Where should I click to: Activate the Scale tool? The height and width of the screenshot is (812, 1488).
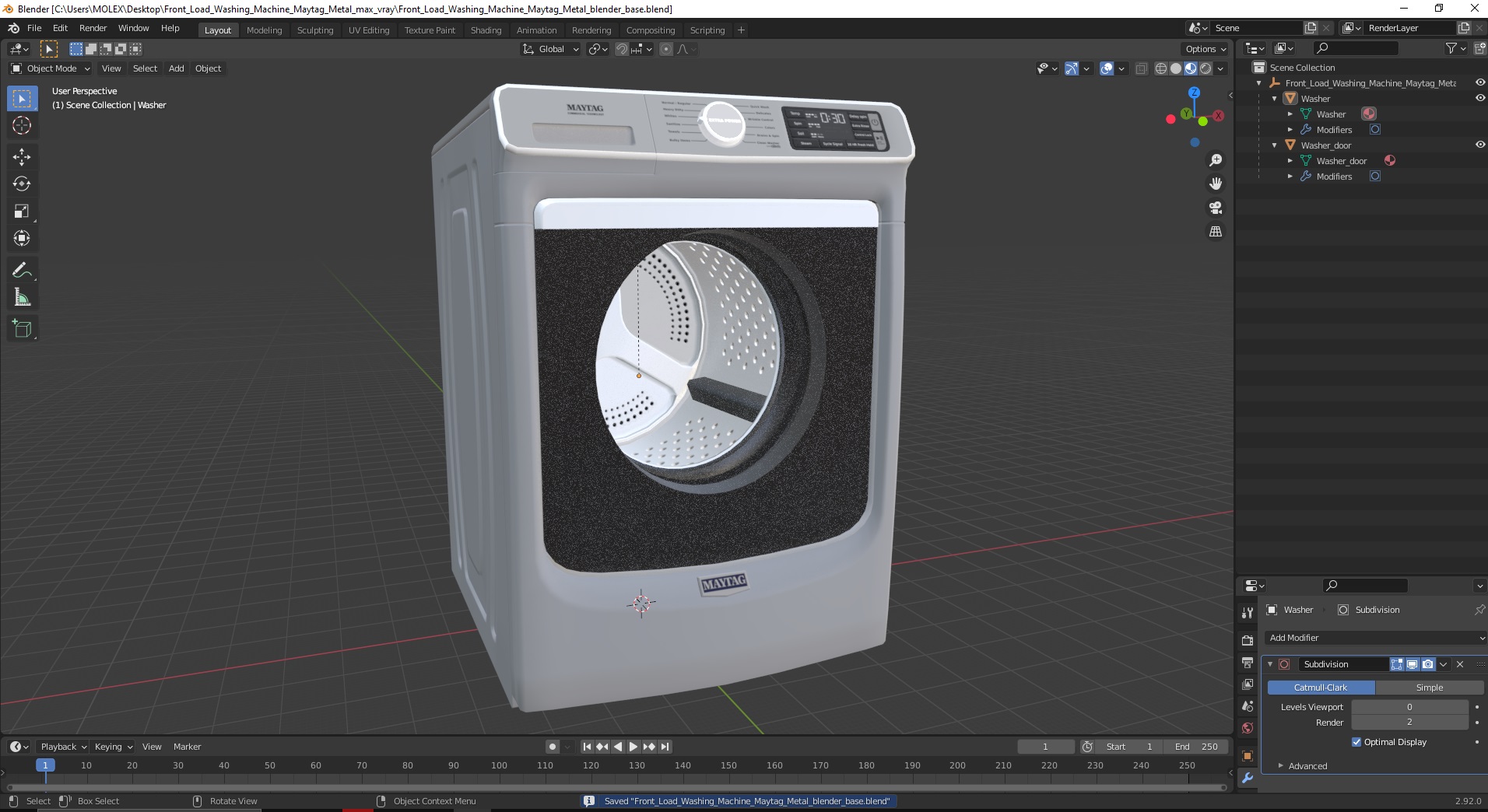point(22,211)
